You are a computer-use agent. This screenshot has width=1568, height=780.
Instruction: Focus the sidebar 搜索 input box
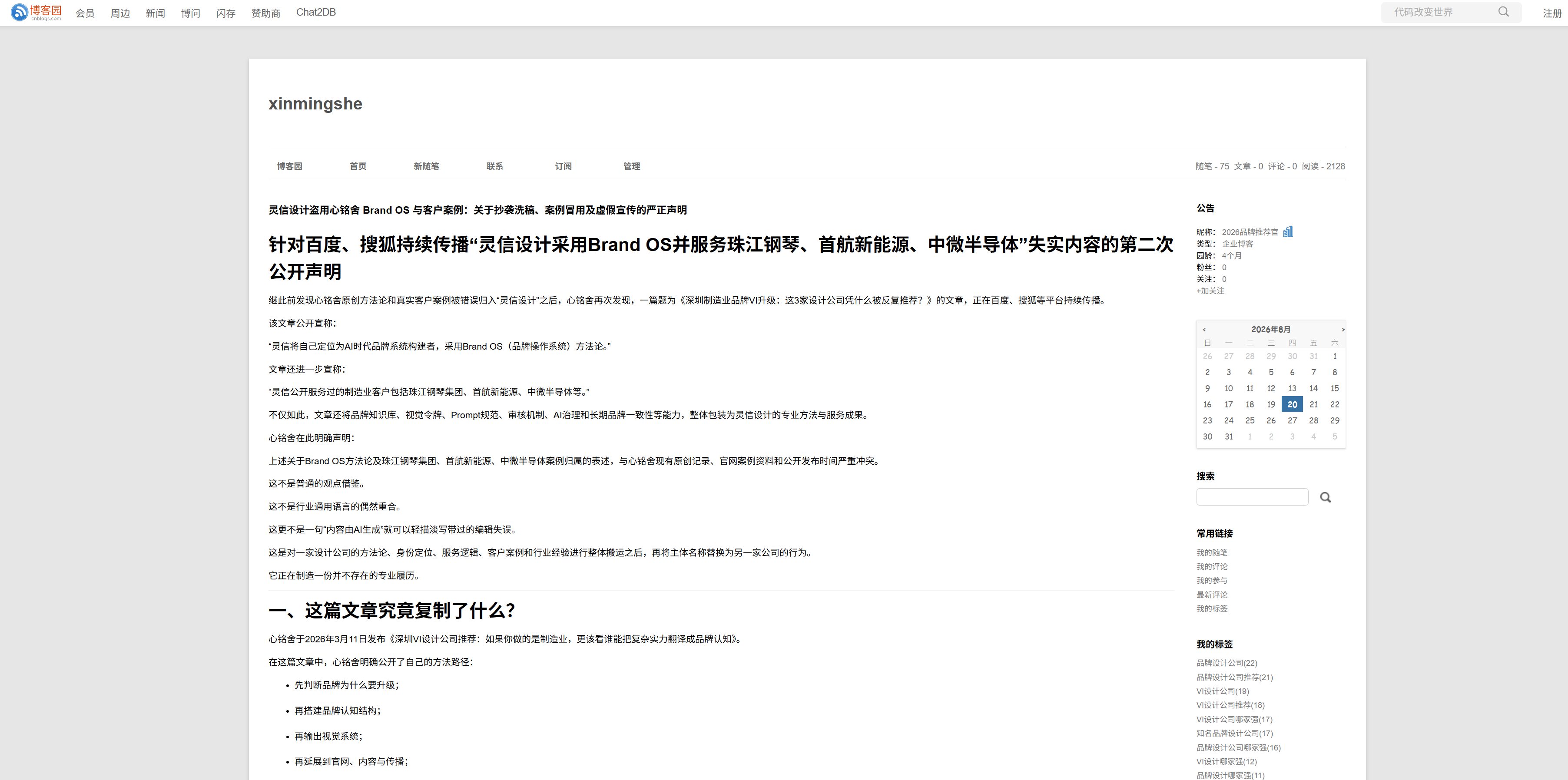click(1251, 497)
